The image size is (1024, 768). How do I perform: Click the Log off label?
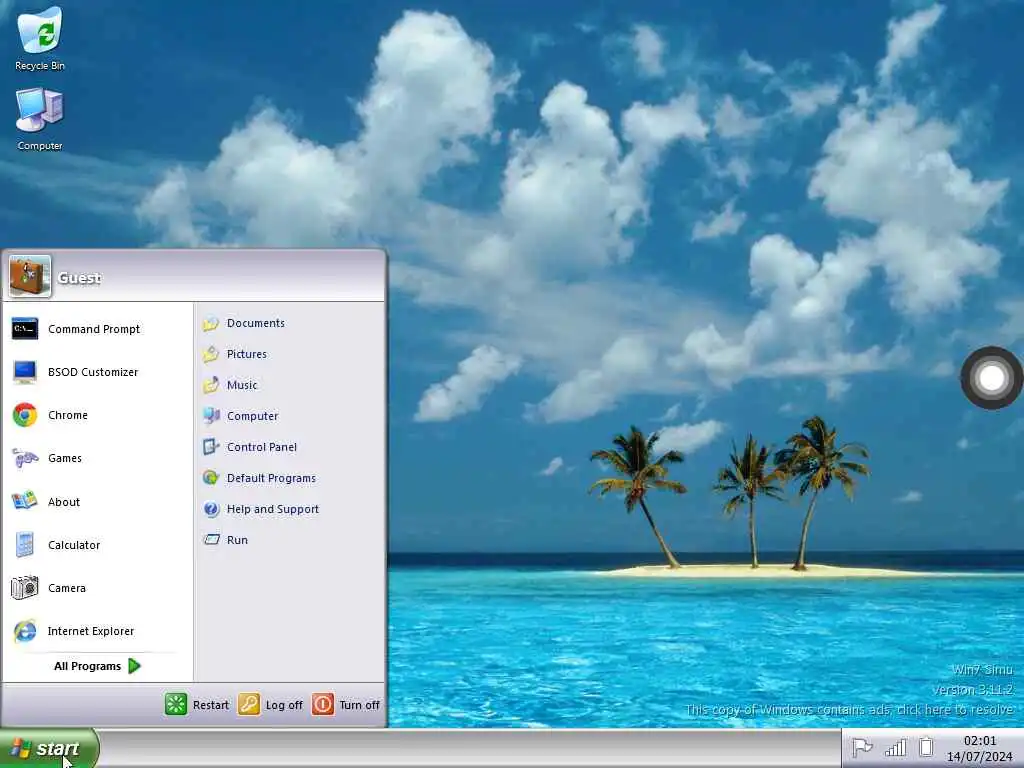point(284,705)
